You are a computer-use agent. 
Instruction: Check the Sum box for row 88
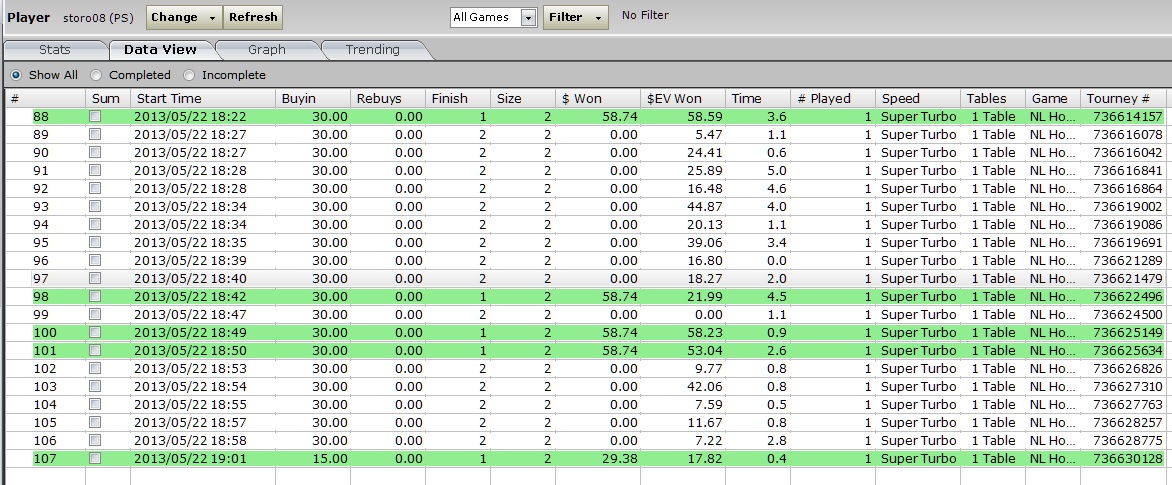pyautogui.click(x=95, y=117)
